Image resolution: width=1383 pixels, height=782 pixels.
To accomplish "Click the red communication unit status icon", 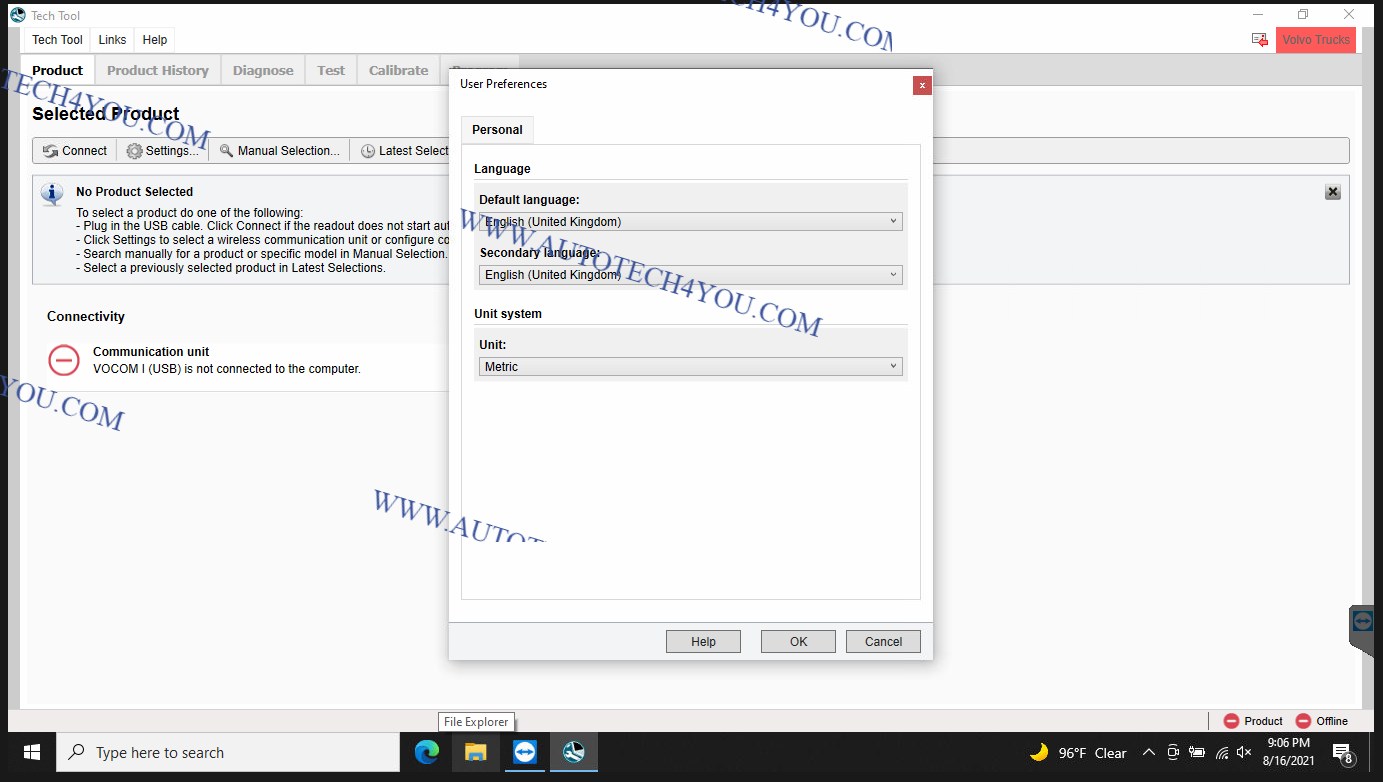I will [64, 360].
